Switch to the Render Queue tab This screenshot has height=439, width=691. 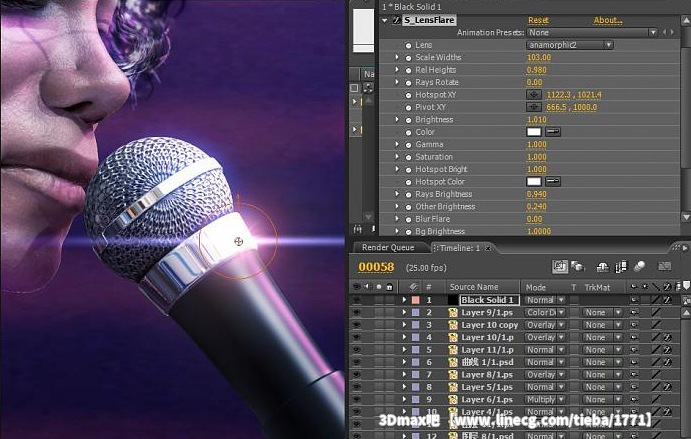(x=388, y=248)
